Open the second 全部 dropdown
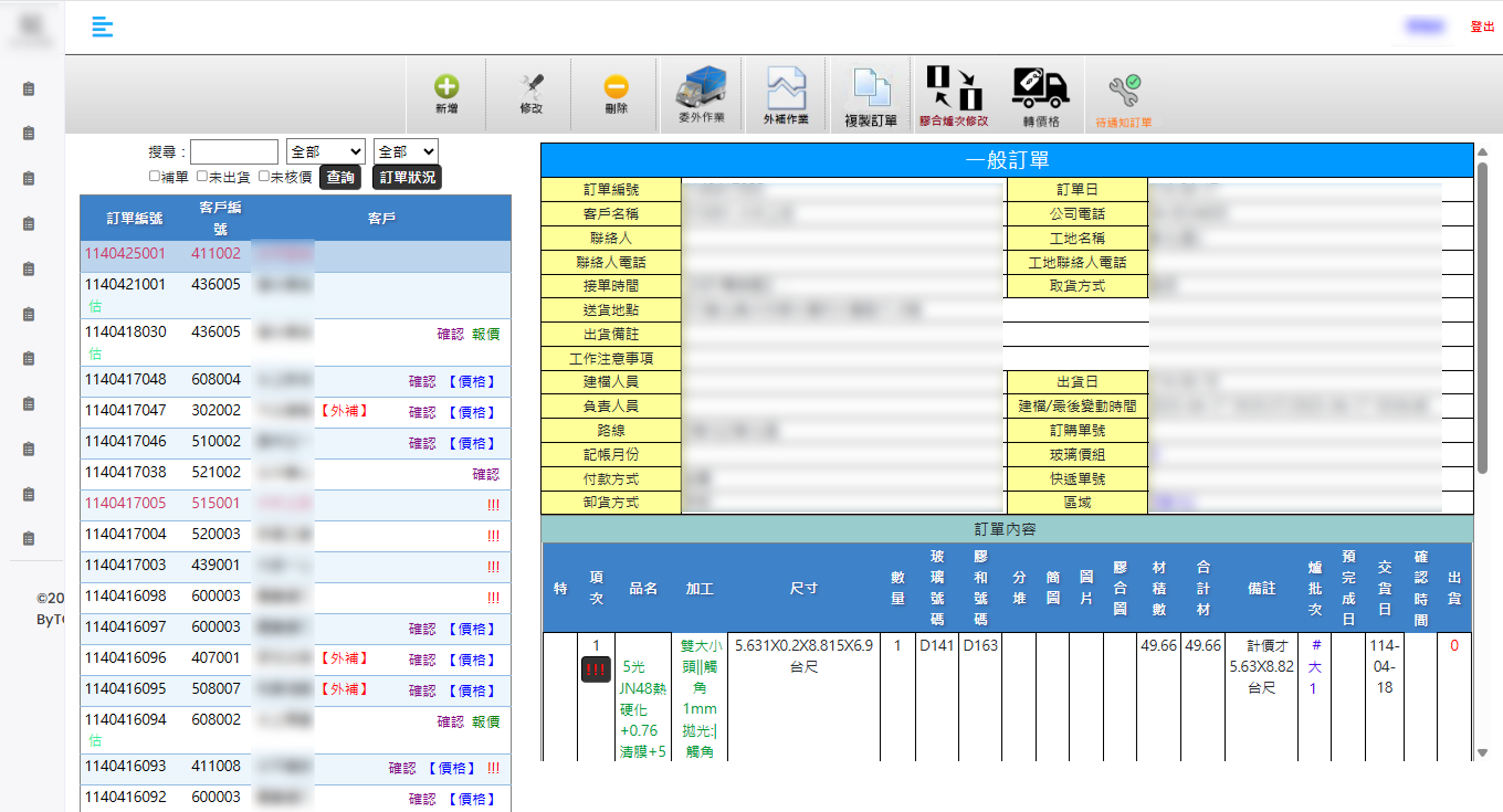Screen dimensions: 1503x812 pos(405,152)
